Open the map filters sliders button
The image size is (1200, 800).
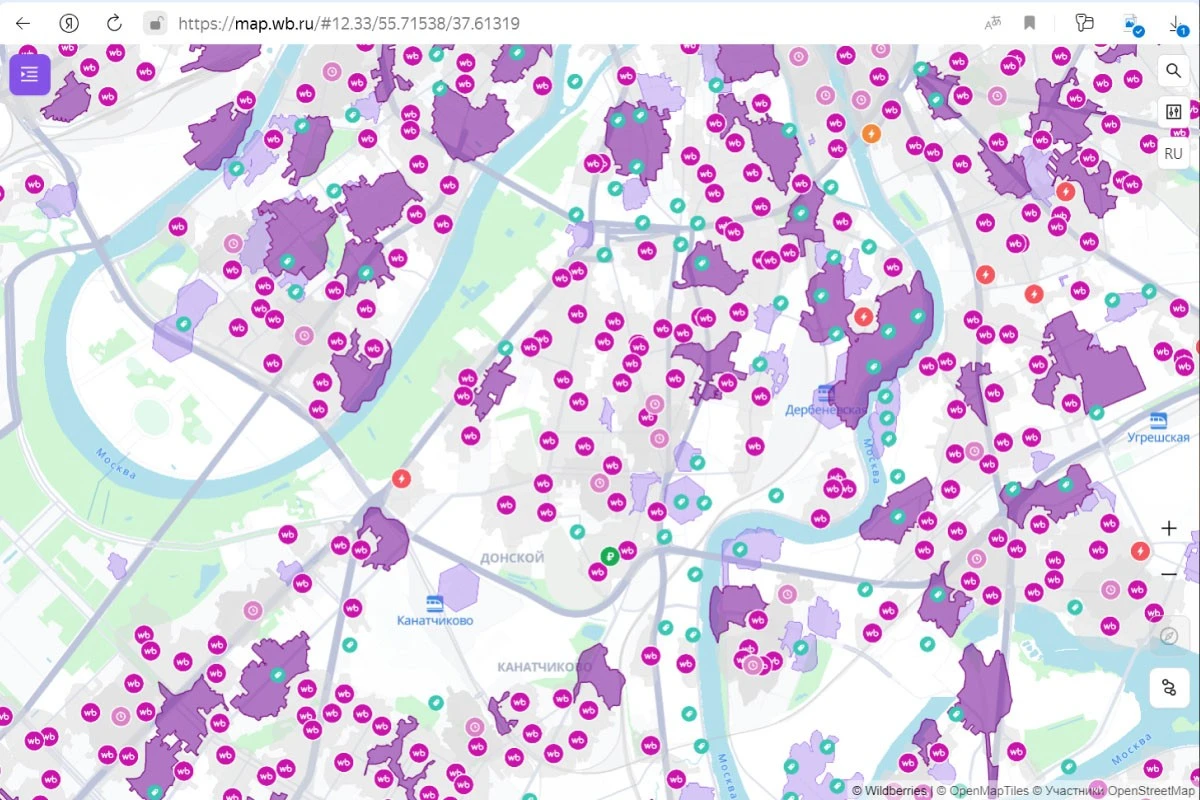[1173, 112]
